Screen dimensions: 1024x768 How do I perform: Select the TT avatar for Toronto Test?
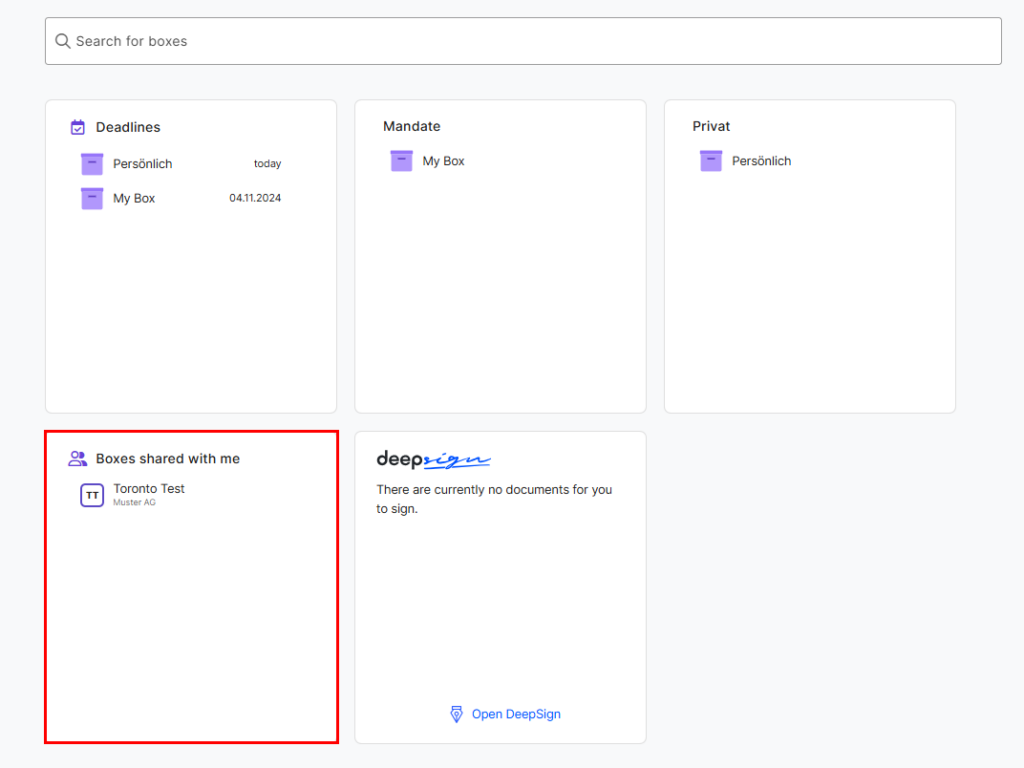tap(92, 495)
